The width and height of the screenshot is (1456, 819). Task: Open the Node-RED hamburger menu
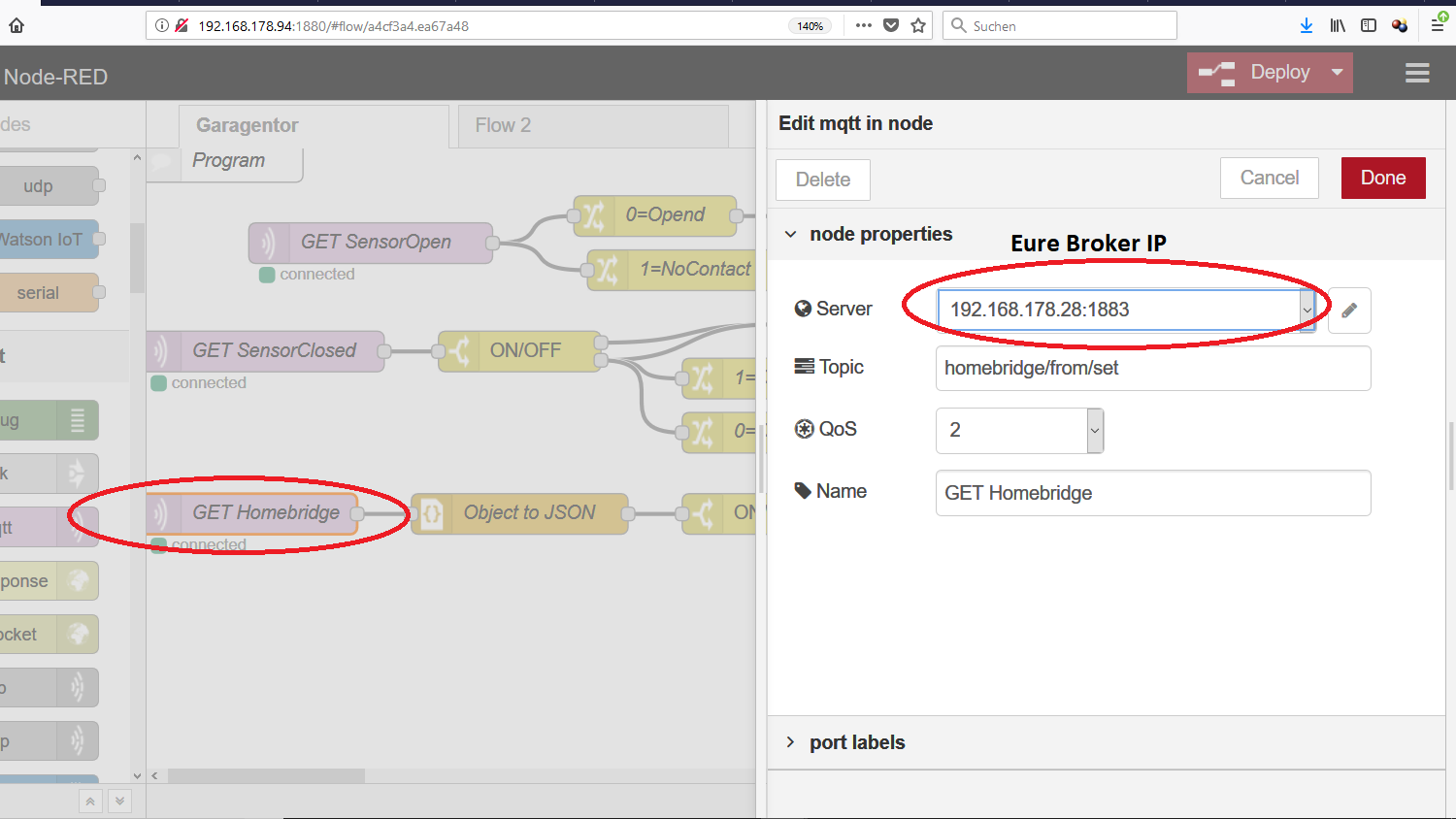click(x=1417, y=73)
